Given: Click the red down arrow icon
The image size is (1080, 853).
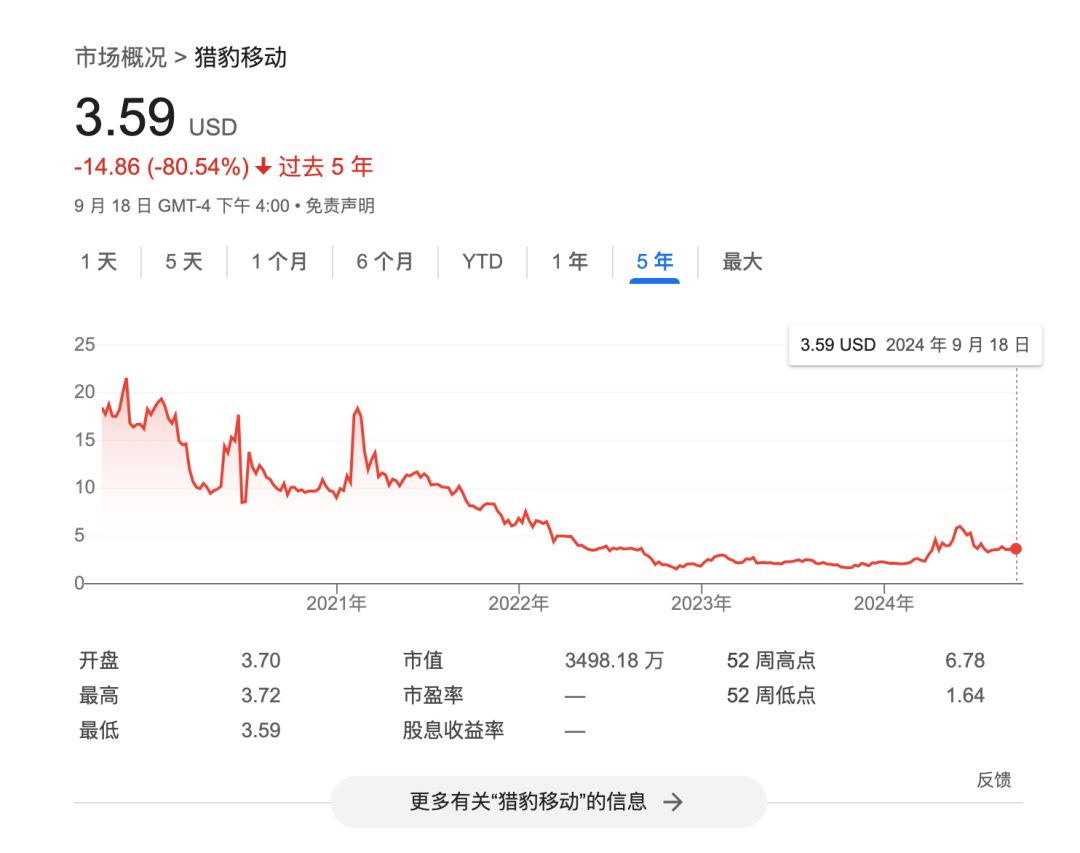Looking at the screenshot, I should pyautogui.click(x=263, y=166).
